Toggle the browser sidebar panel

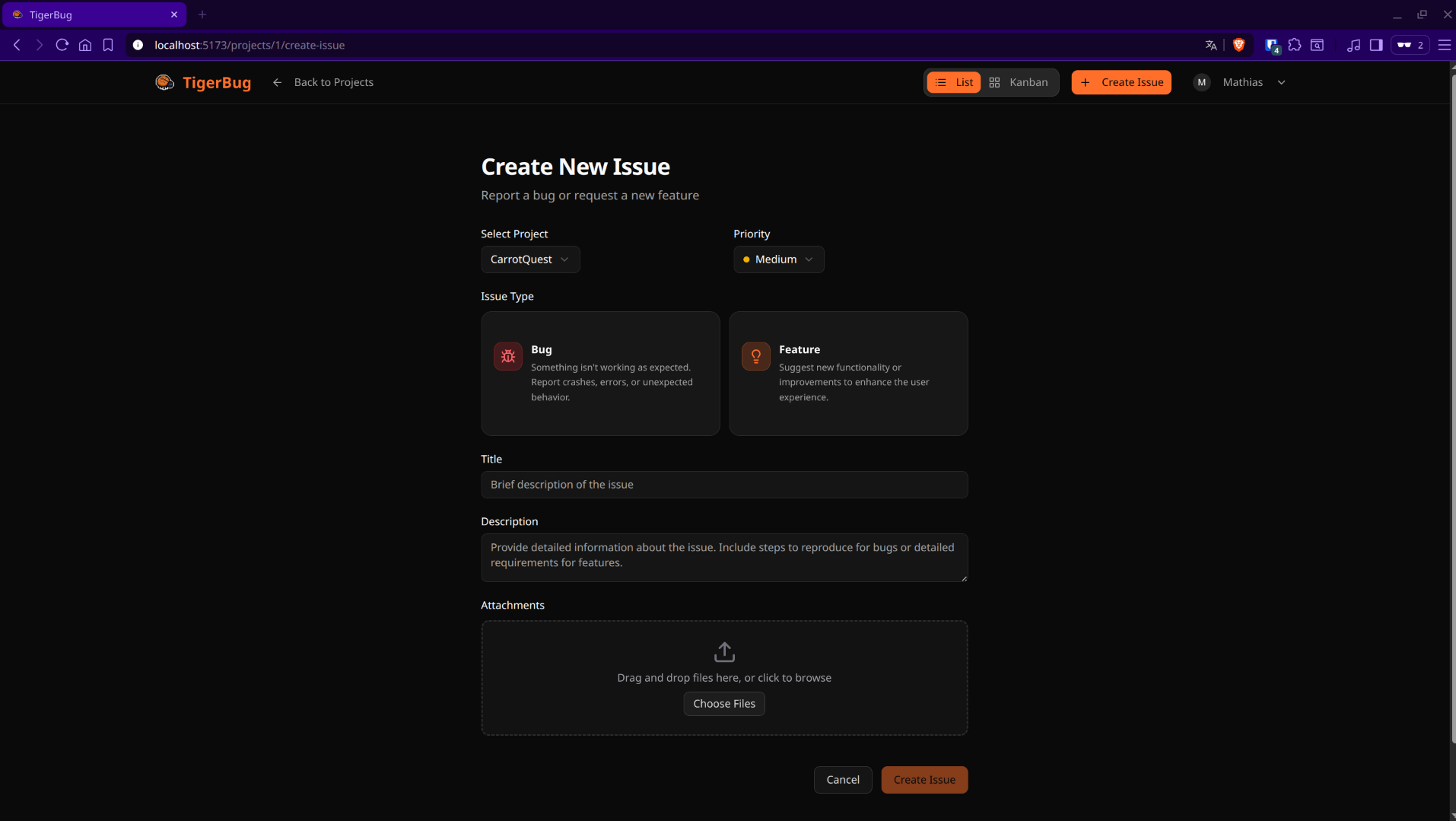1376,45
